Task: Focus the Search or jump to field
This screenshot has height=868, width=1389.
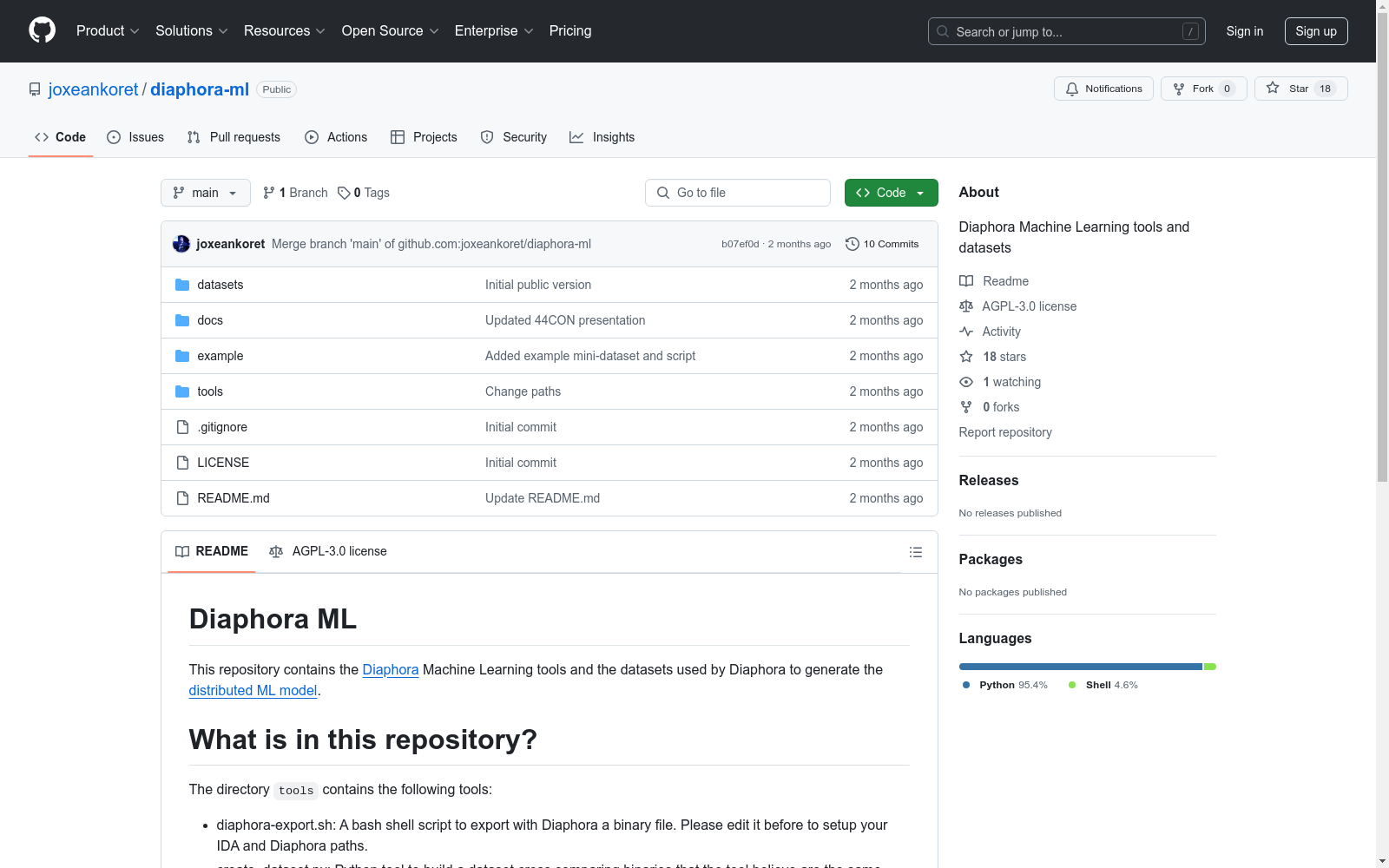Action: tap(1067, 31)
